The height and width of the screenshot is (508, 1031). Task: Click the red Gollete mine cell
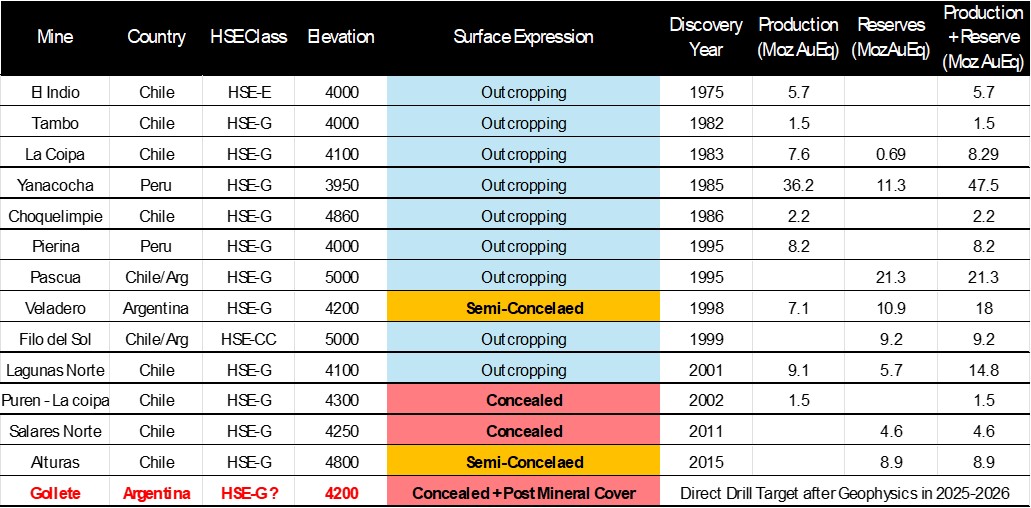click(55, 493)
